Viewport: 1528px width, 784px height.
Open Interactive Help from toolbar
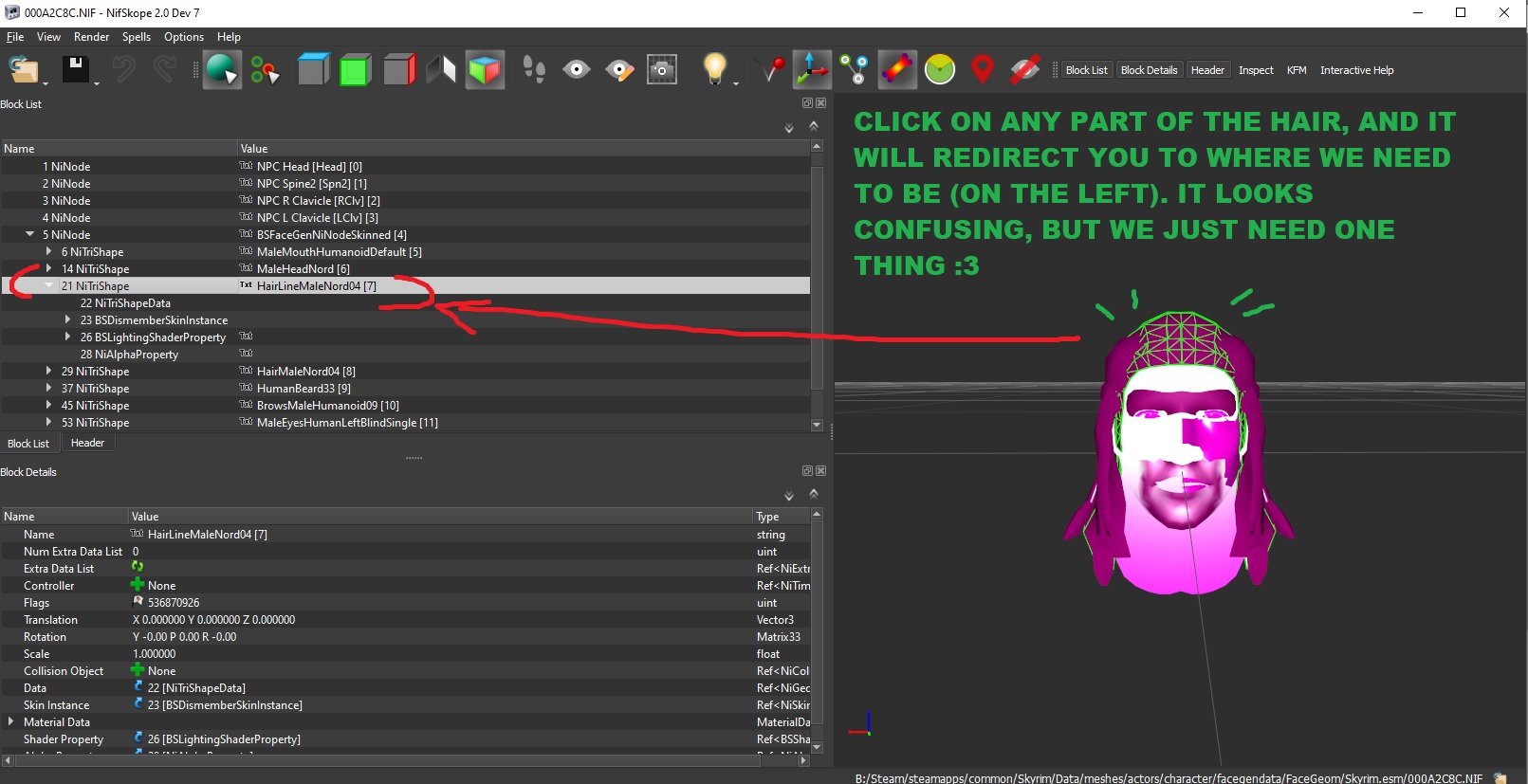[x=1356, y=70]
